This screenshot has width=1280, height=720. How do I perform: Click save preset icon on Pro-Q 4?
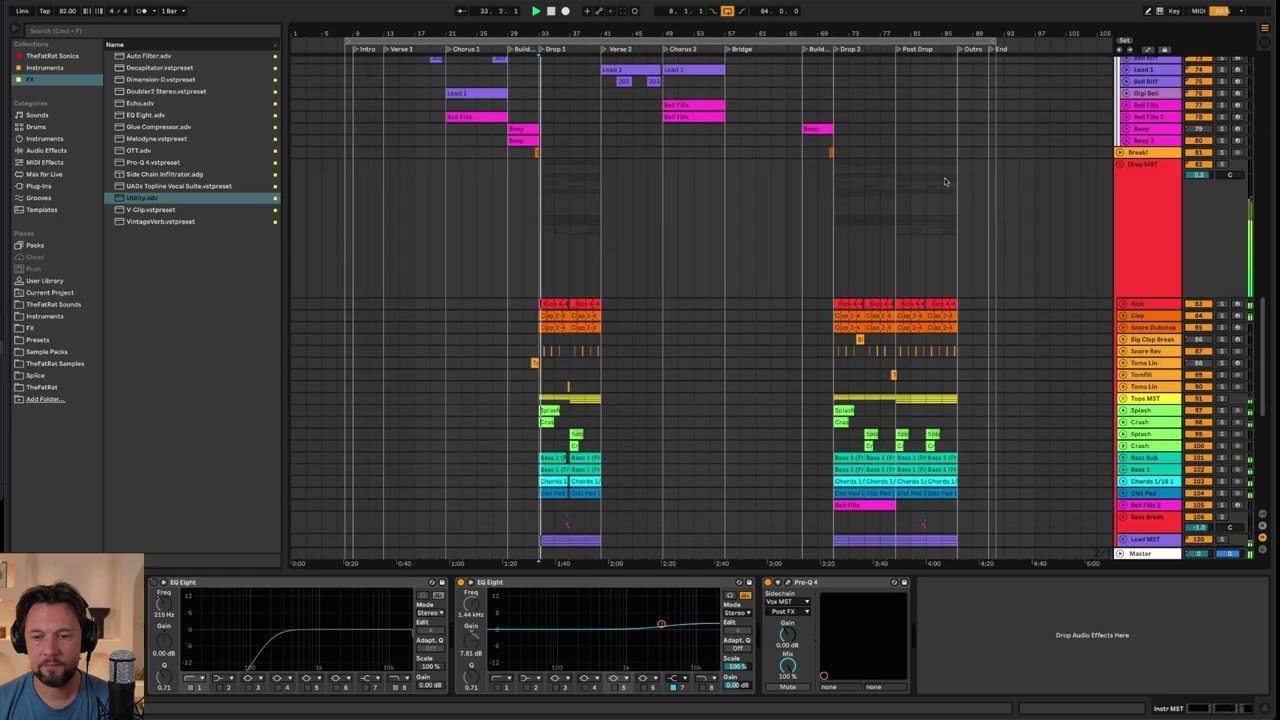[904, 582]
